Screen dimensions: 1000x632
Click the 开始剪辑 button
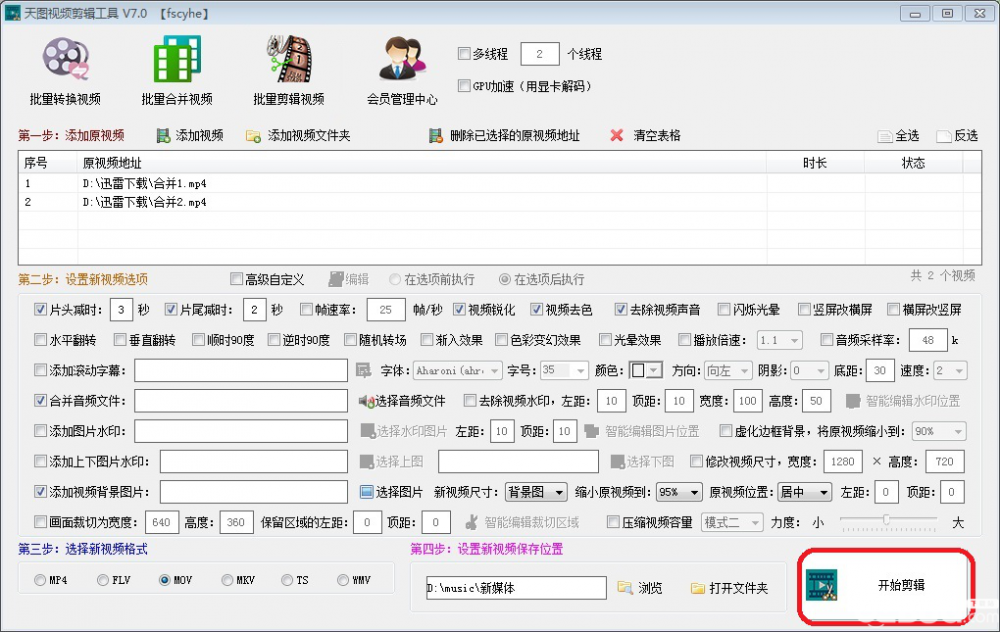886,585
